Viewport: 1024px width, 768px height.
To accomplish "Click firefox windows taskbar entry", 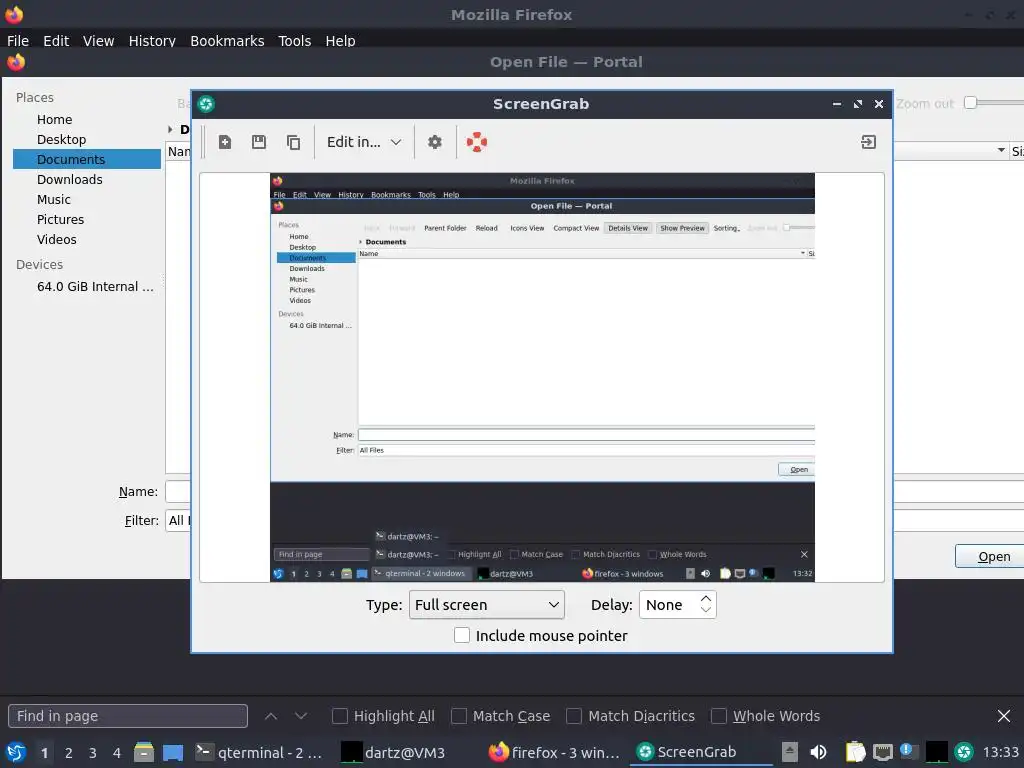I will point(554,752).
